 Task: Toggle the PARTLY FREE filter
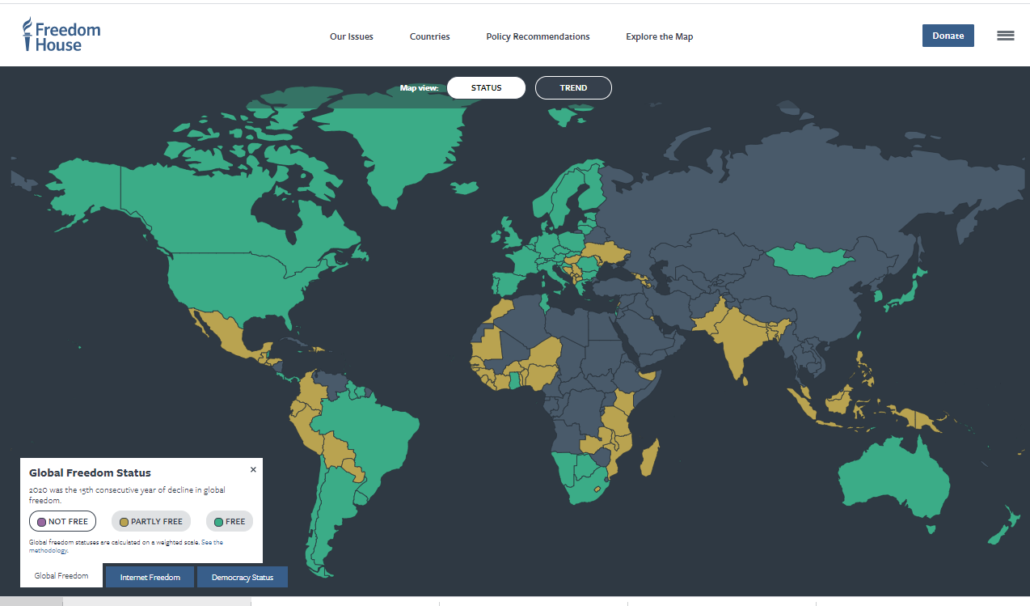[x=151, y=521]
